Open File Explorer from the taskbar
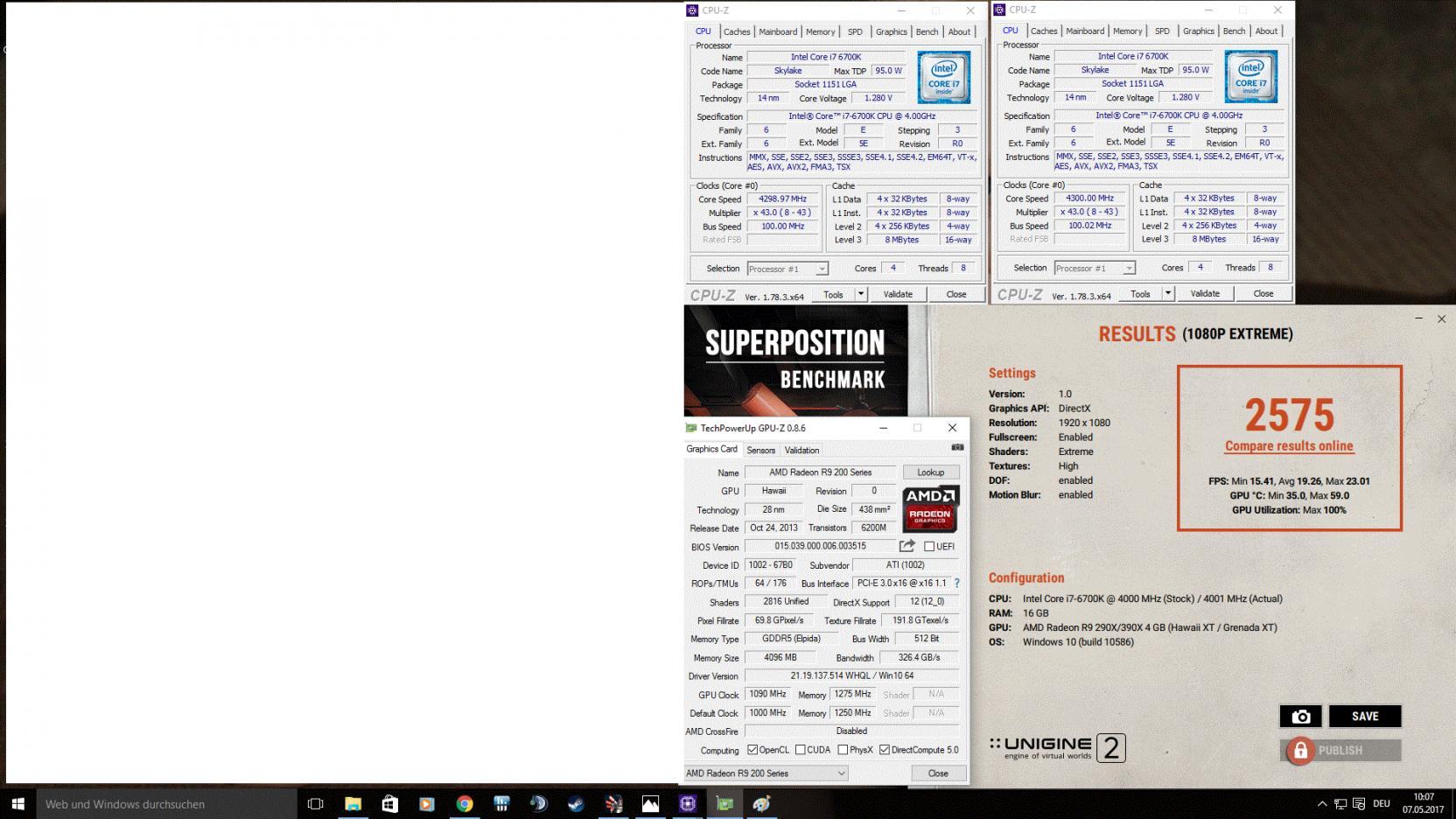 pos(353,803)
